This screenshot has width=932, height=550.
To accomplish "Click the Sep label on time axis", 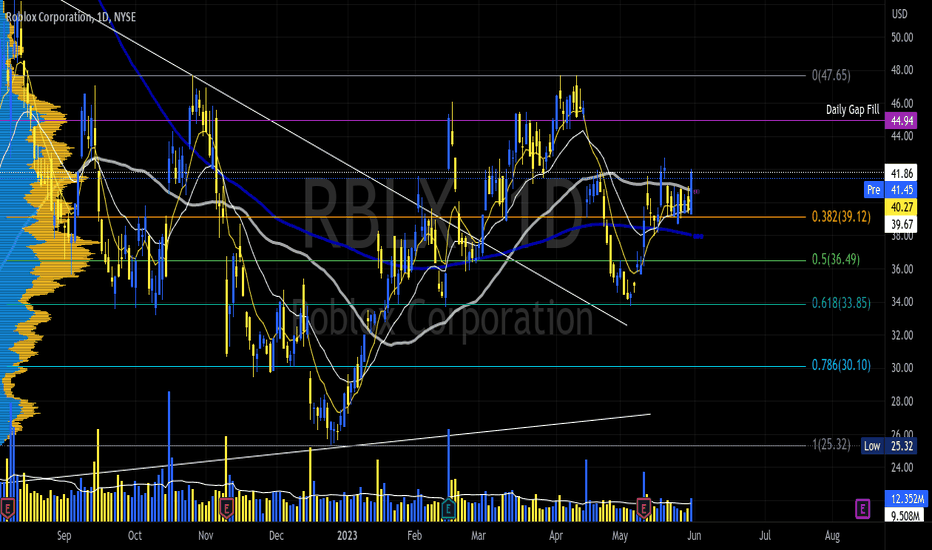I will (x=64, y=536).
